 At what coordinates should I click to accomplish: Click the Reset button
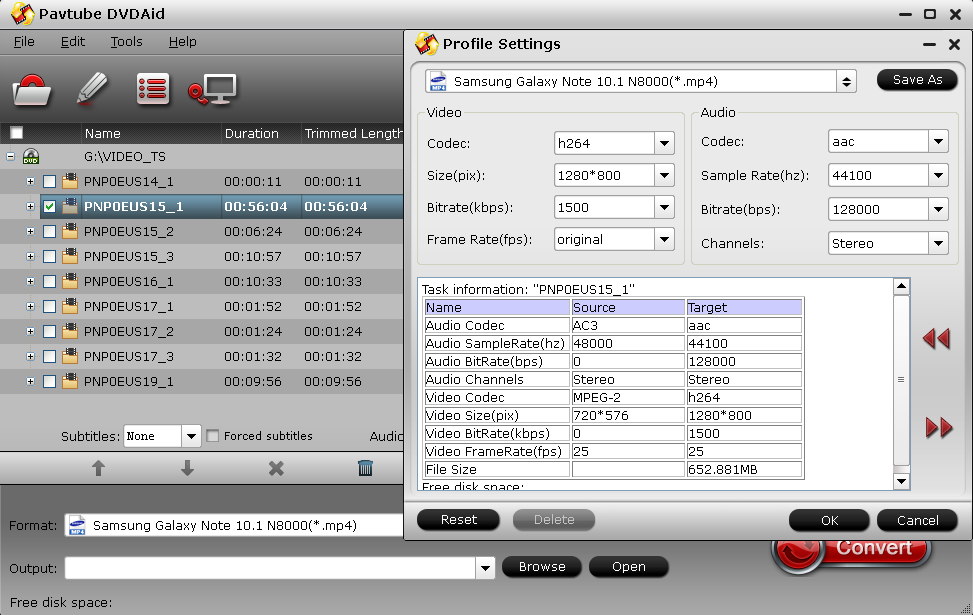tap(459, 519)
